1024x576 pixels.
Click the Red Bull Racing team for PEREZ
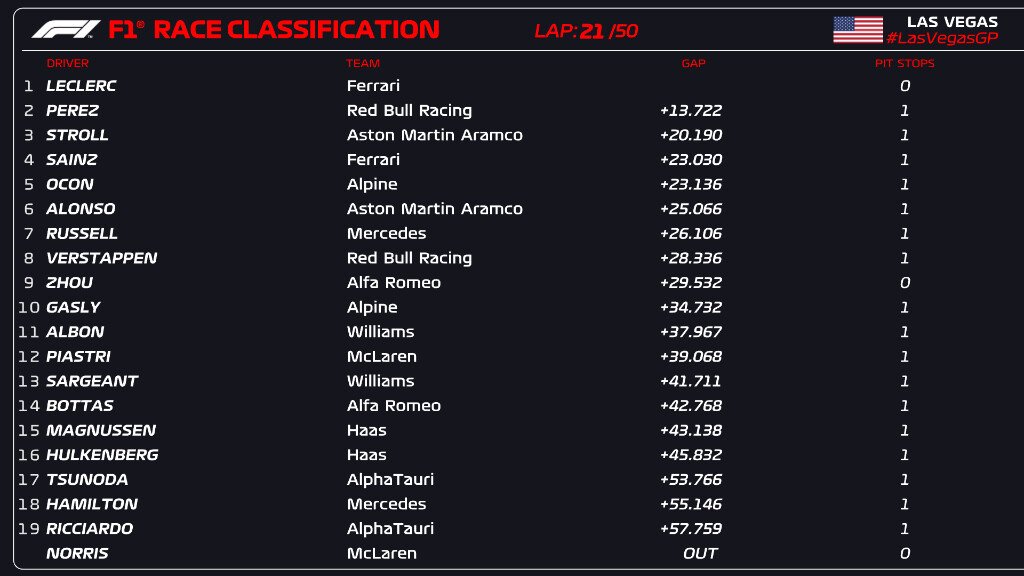click(x=409, y=110)
